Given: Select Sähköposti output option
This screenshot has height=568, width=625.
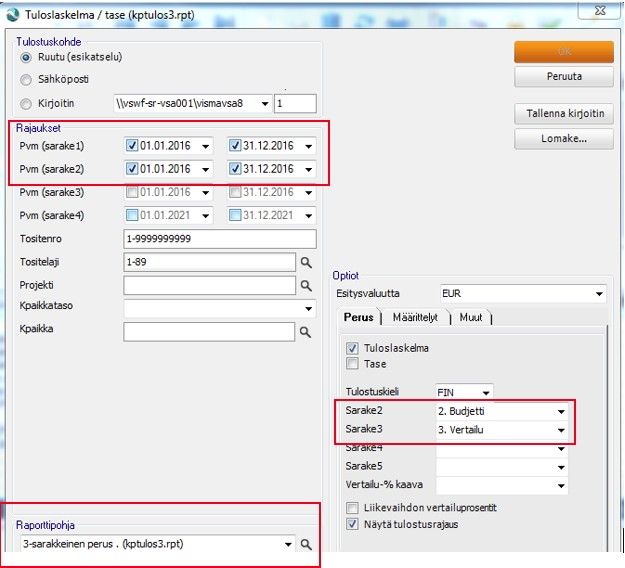Looking at the screenshot, I should click(26, 80).
